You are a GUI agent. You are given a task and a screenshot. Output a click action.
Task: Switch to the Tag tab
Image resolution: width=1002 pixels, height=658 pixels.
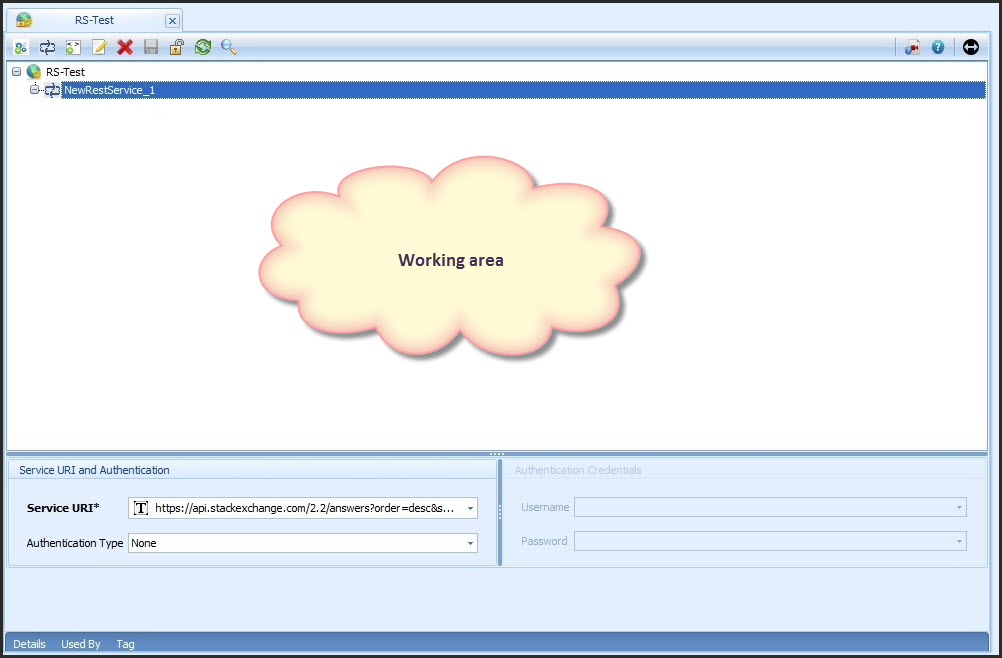pos(125,644)
